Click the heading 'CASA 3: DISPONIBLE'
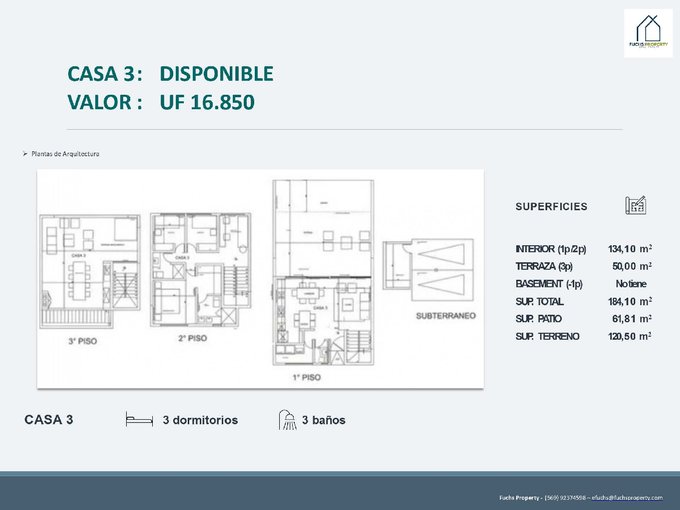This screenshot has width=680, height=510. click(x=170, y=73)
